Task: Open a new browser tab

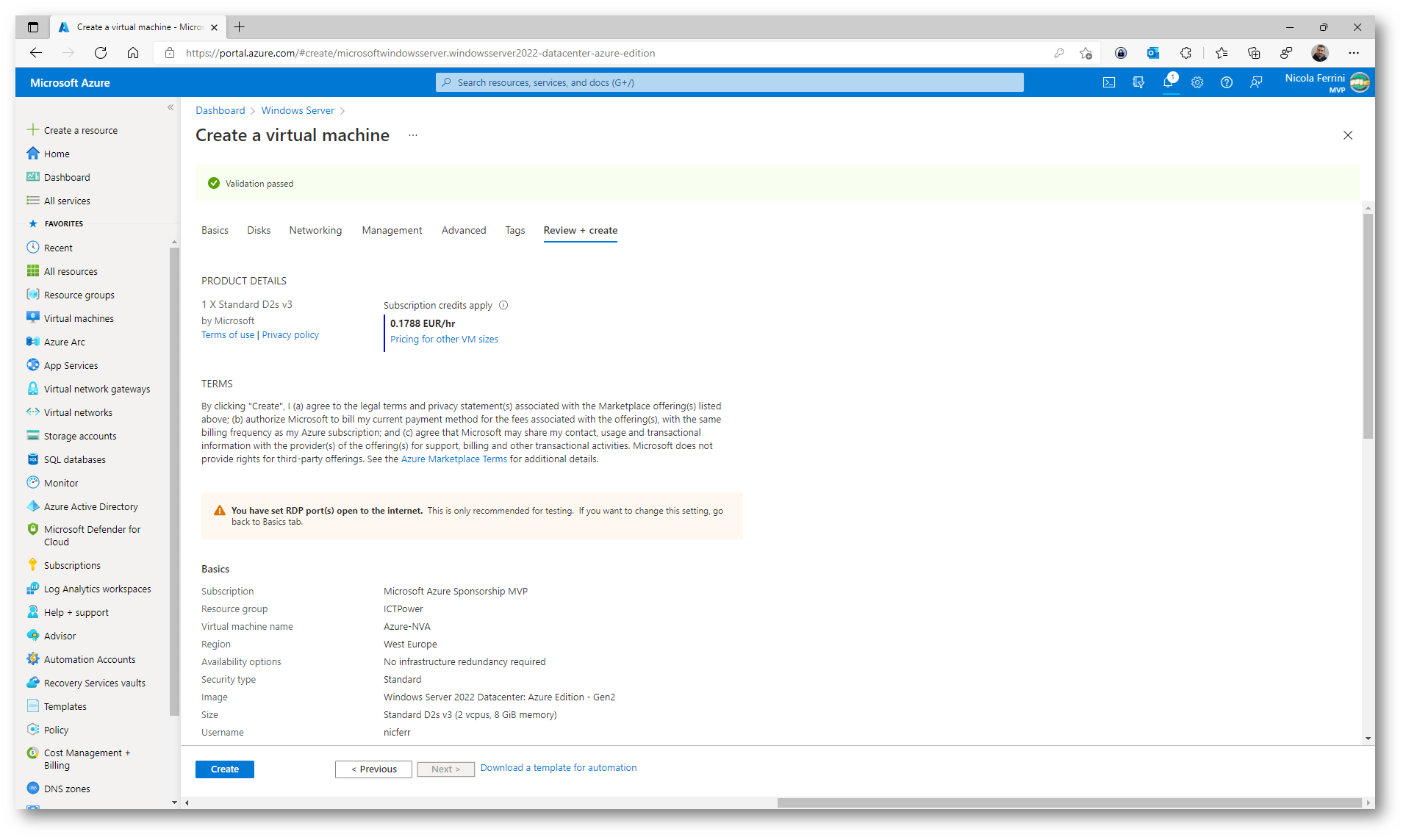Action: (x=239, y=27)
